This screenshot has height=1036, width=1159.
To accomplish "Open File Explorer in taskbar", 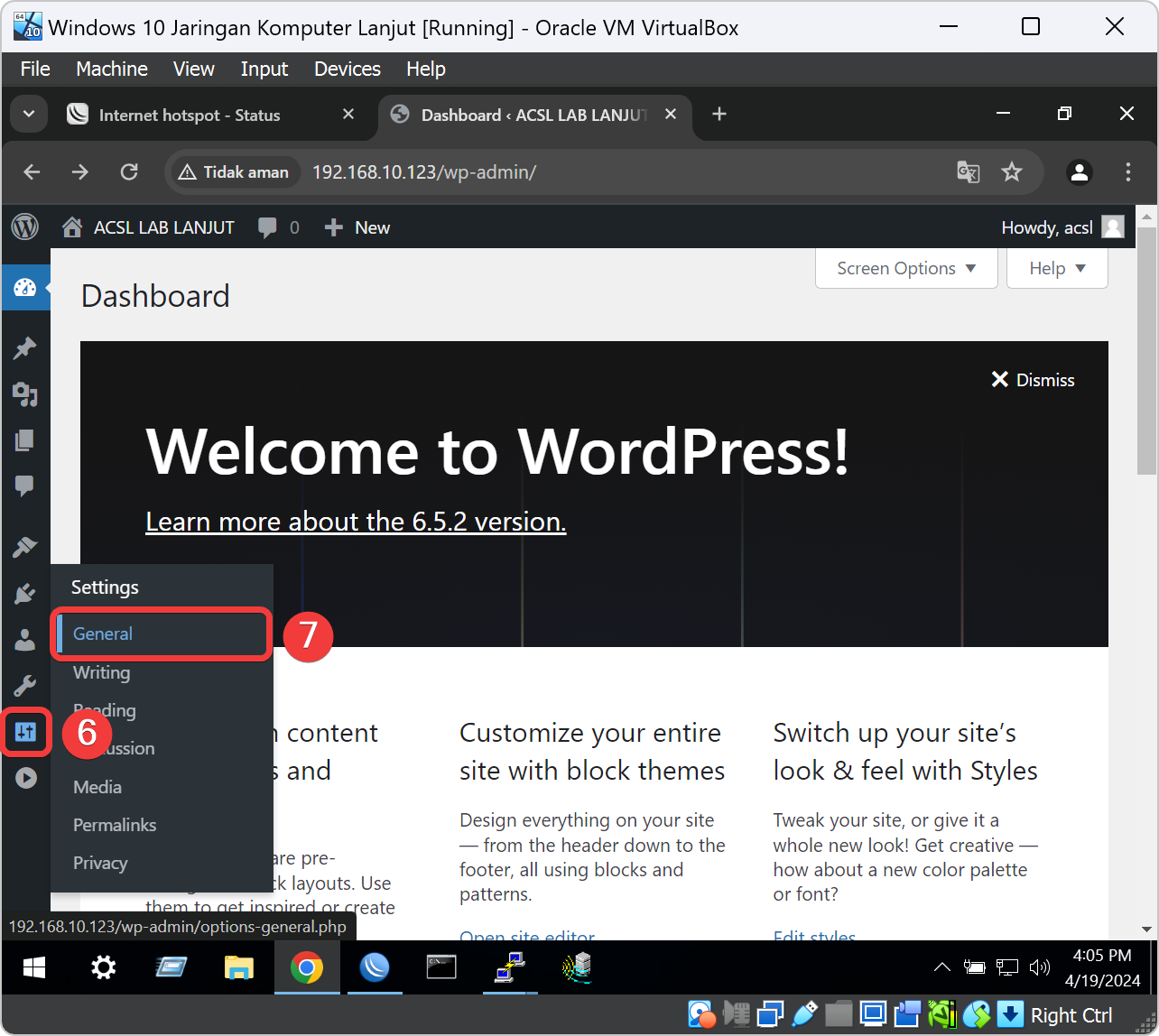I will click(239, 968).
